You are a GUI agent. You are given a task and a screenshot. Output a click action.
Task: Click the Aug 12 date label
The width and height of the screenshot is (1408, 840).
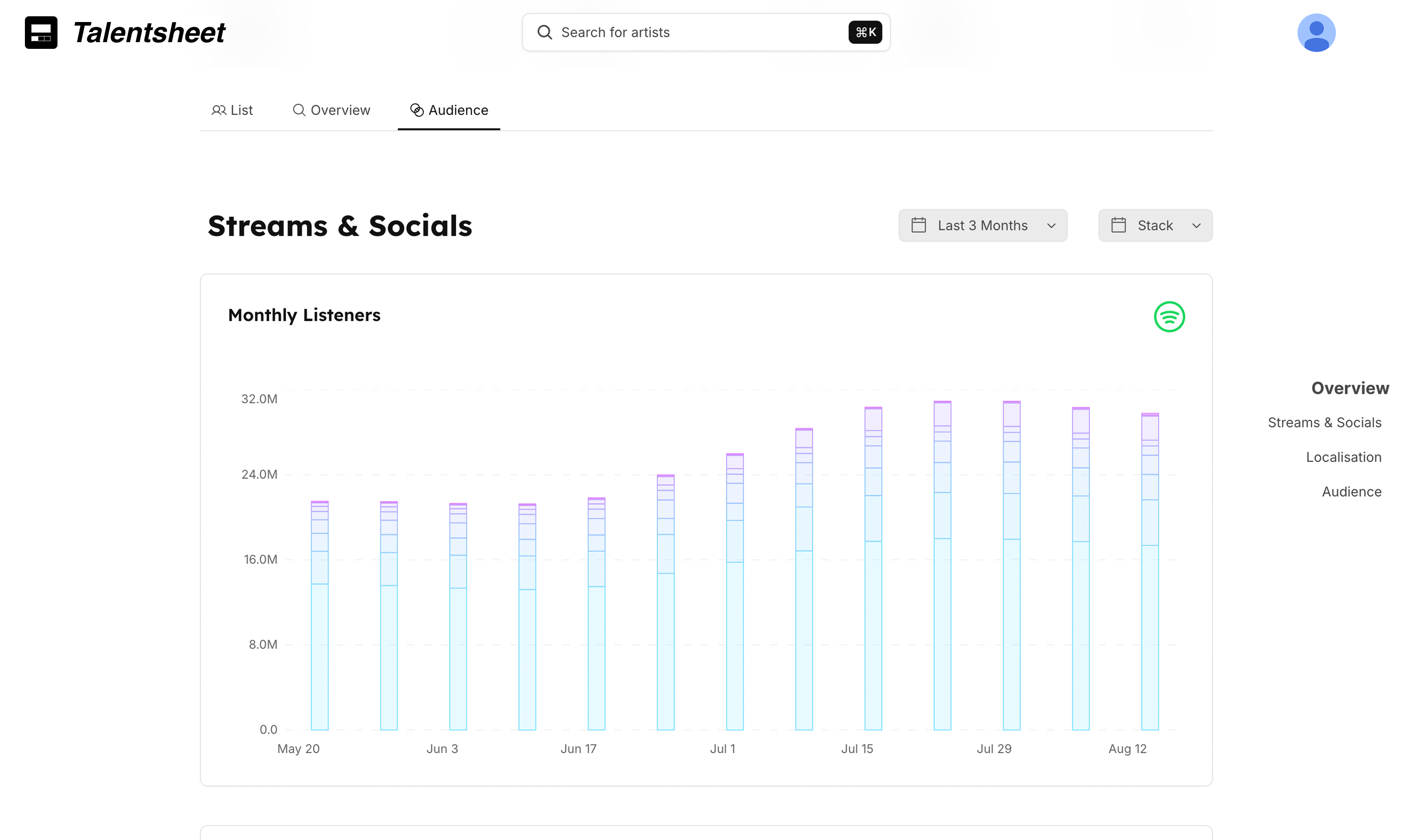[1127, 749]
